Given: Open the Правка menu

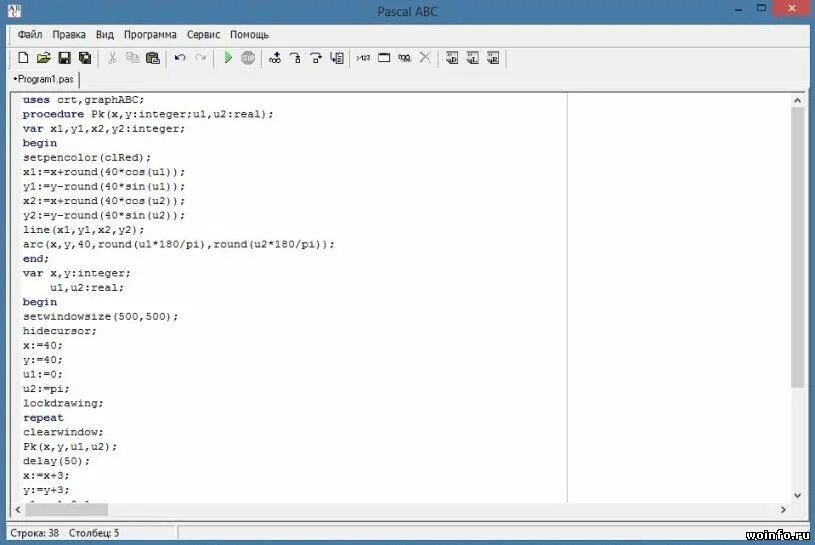Looking at the screenshot, I should tap(69, 35).
